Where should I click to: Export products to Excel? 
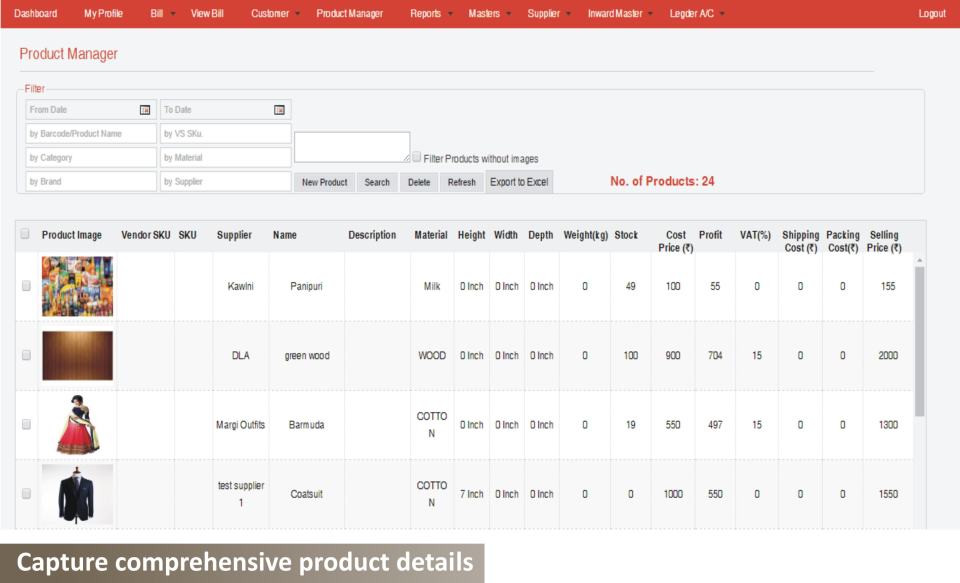520,182
